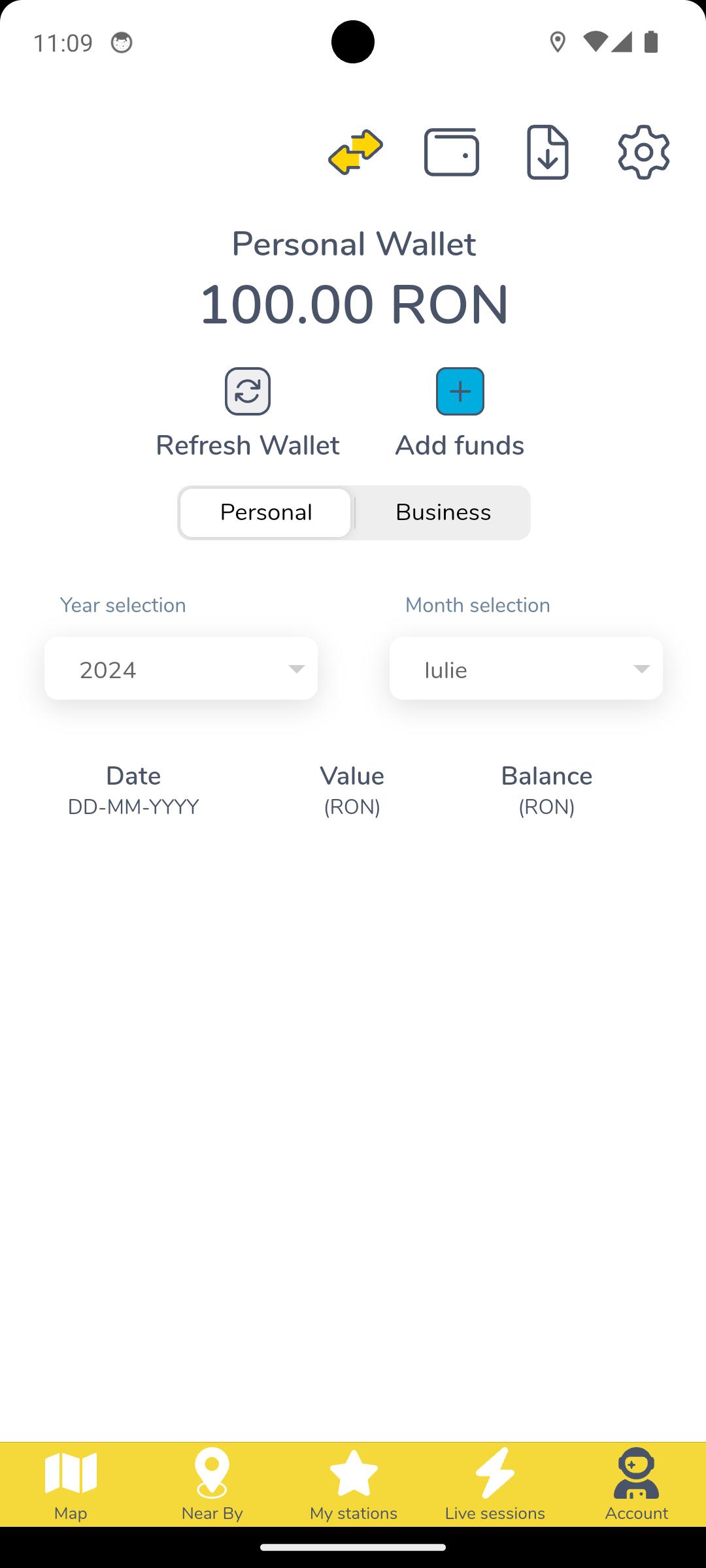Tap the yellow transactions arrows icon
706x1568 pixels.
coord(356,152)
